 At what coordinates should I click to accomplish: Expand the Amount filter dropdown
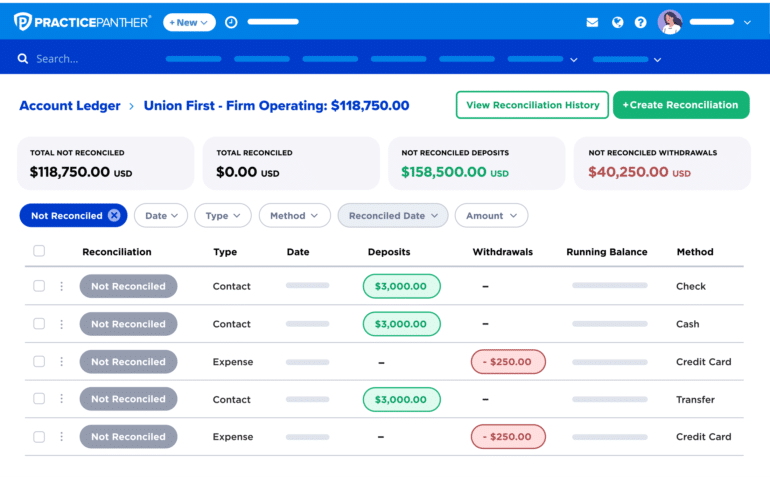click(x=490, y=215)
